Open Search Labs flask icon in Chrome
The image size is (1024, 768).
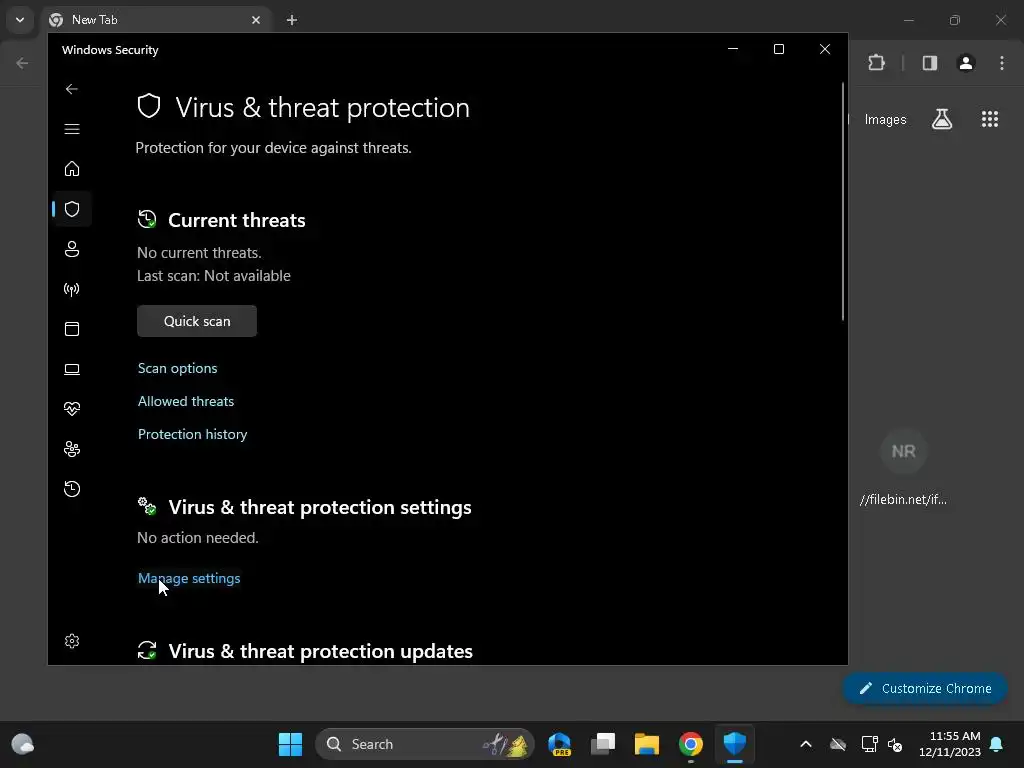point(942,119)
